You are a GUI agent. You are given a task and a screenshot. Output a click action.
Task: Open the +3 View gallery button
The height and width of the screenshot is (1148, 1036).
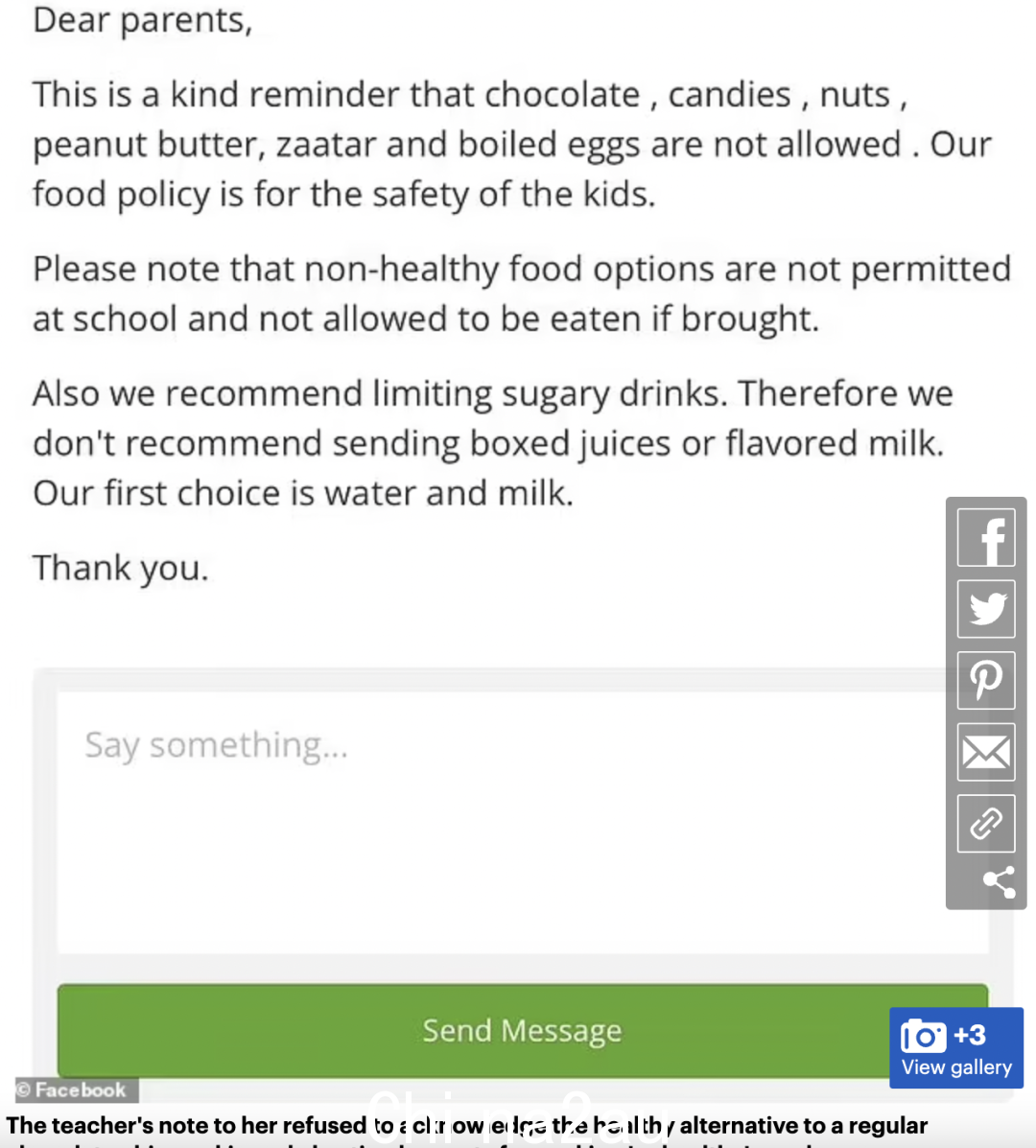[x=956, y=1047]
